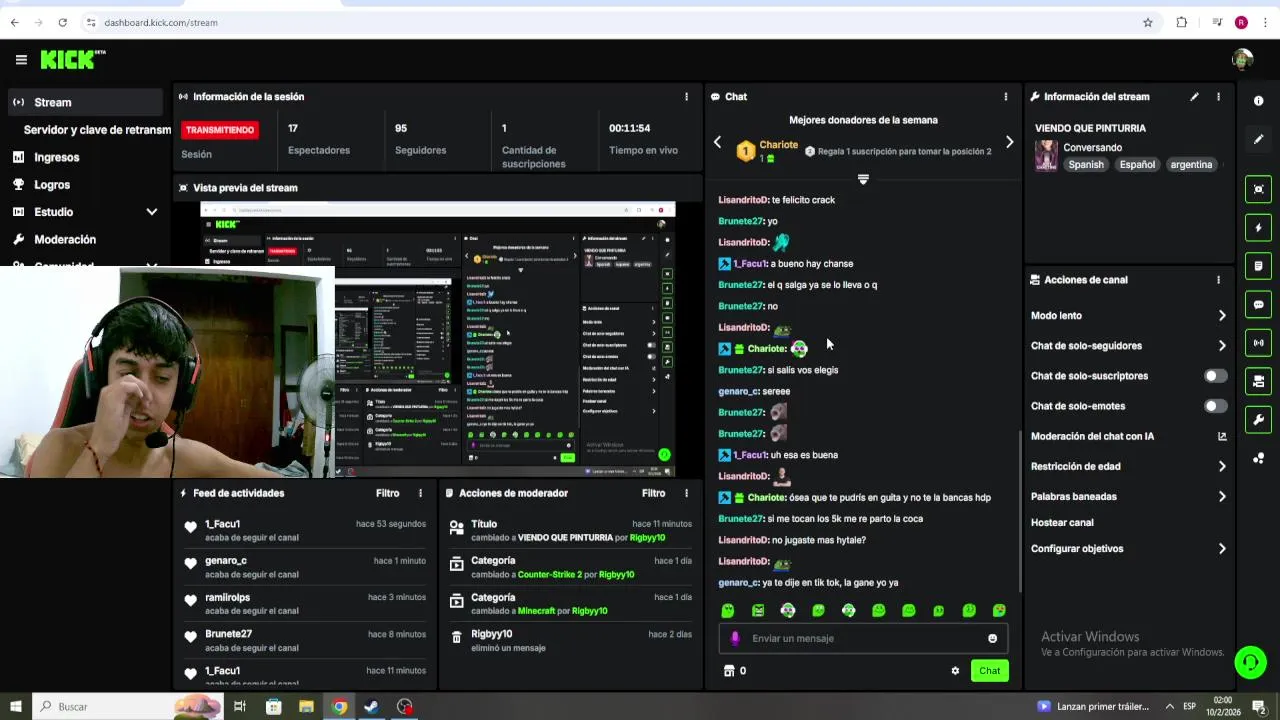The width and height of the screenshot is (1280, 720).
Task: Click pencil edit icon in right sidebar
Action: pos(1258,139)
